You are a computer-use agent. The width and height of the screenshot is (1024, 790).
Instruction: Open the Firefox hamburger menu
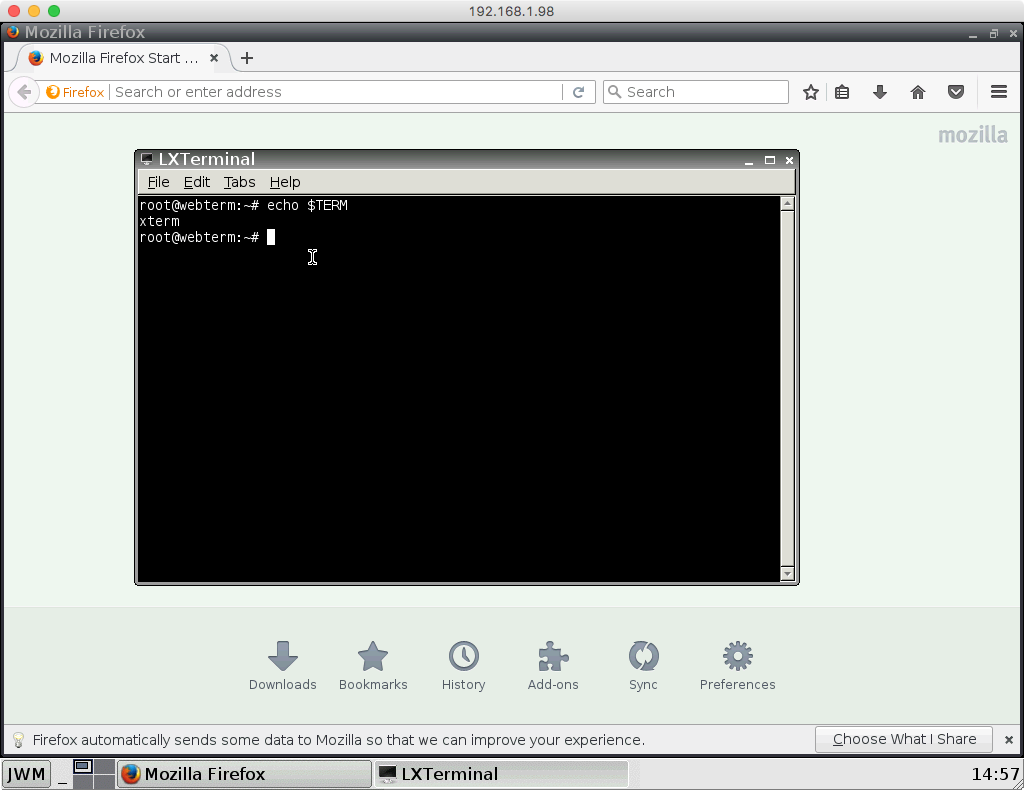coord(999,91)
